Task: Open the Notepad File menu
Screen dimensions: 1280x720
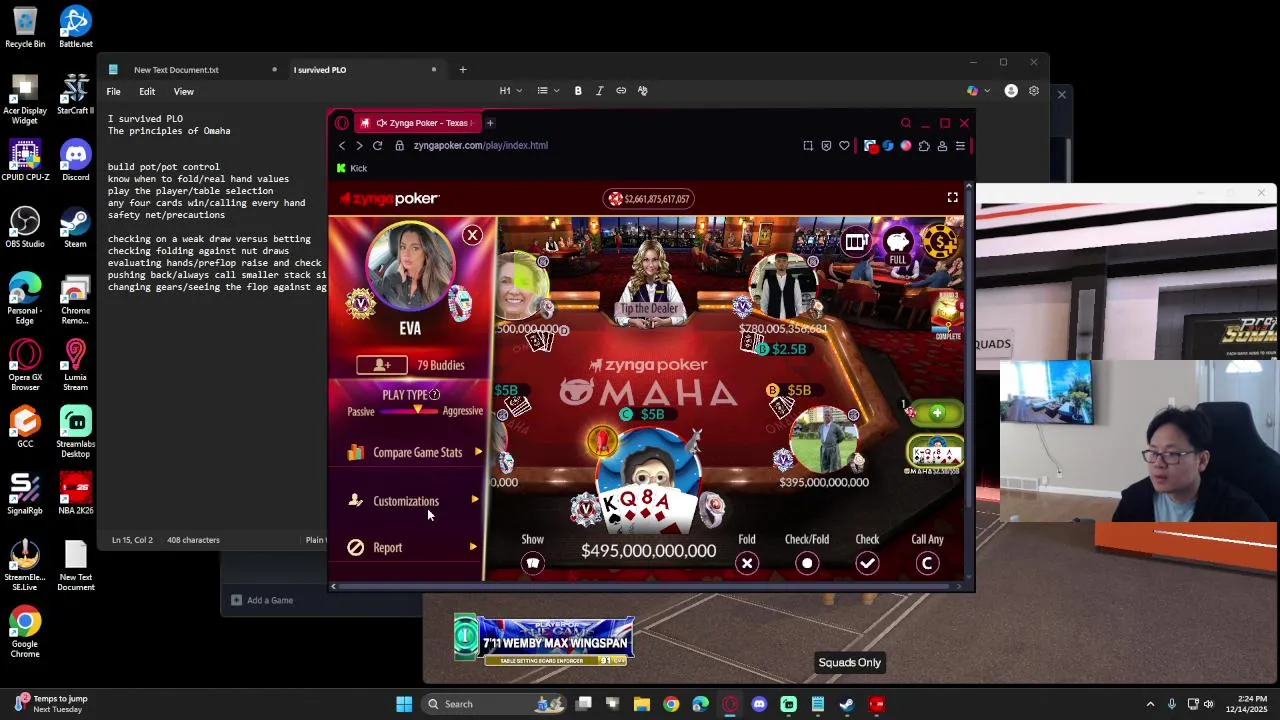Action: (113, 91)
